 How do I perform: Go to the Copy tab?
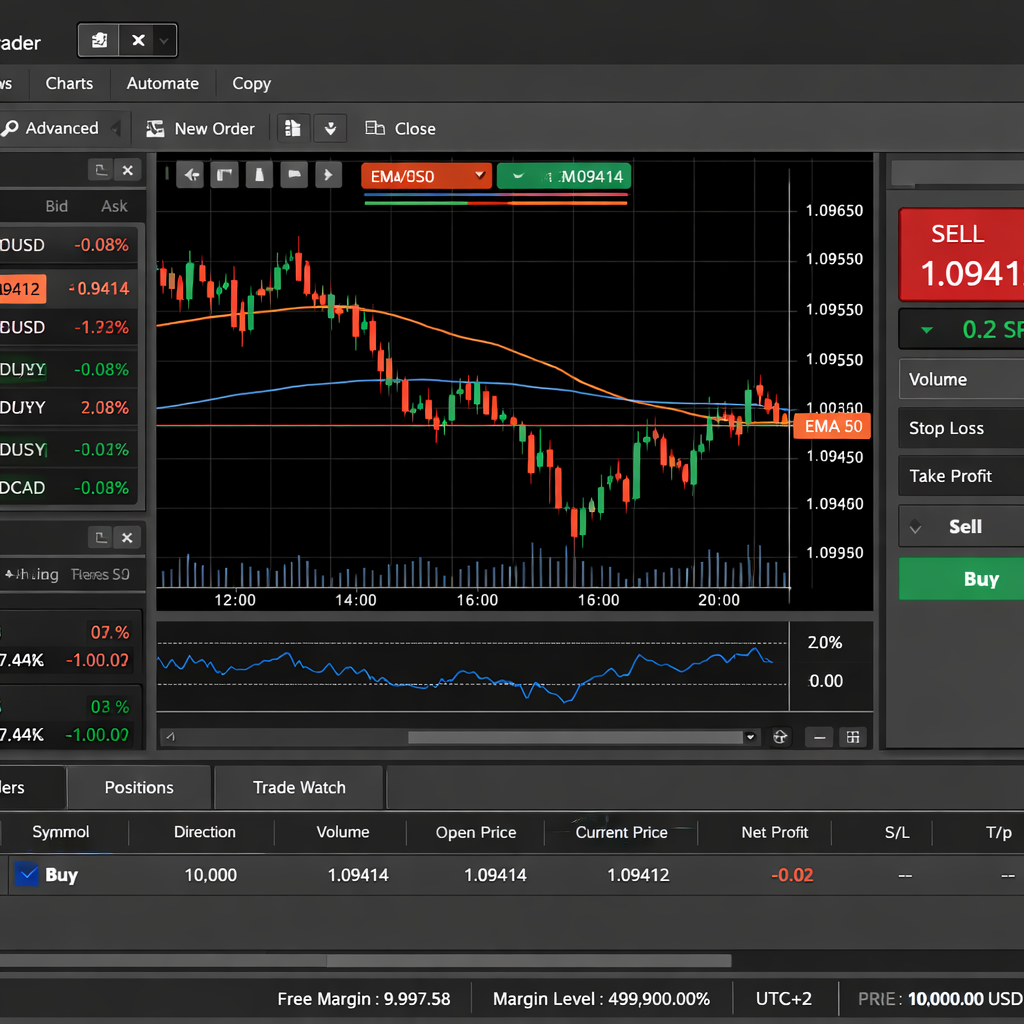click(x=251, y=84)
